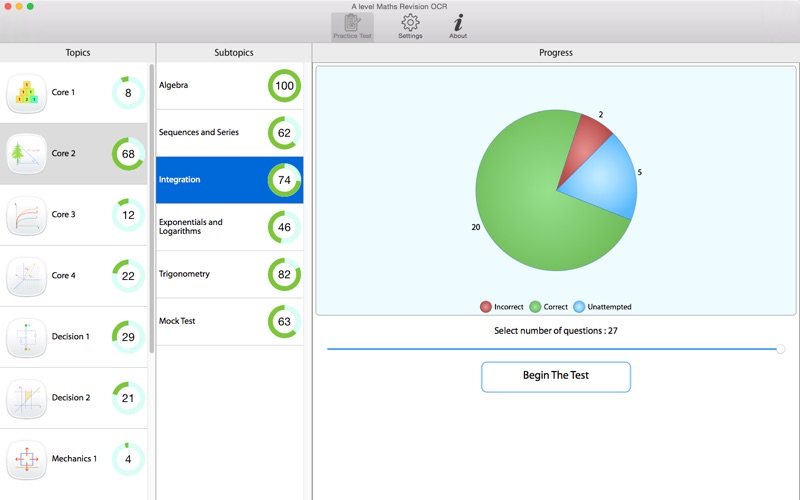Image resolution: width=800 pixels, height=500 pixels.
Task: Click the Incorrect legend marker
Action: click(486, 307)
